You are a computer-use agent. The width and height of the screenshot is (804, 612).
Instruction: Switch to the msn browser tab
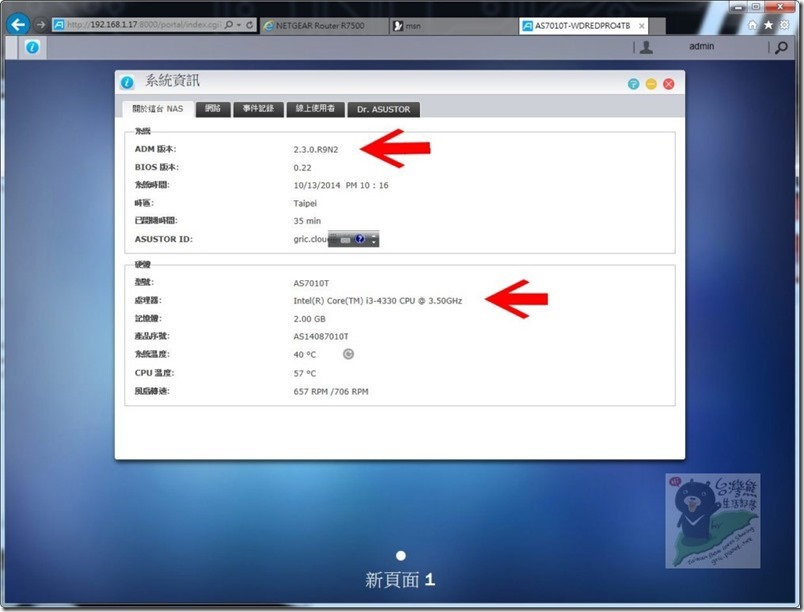[453, 26]
